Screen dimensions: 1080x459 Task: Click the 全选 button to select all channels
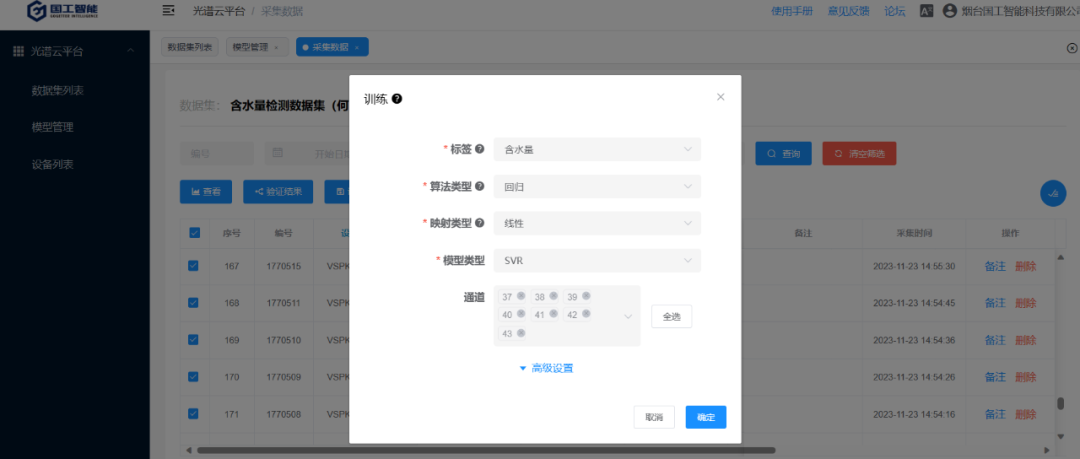click(671, 316)
